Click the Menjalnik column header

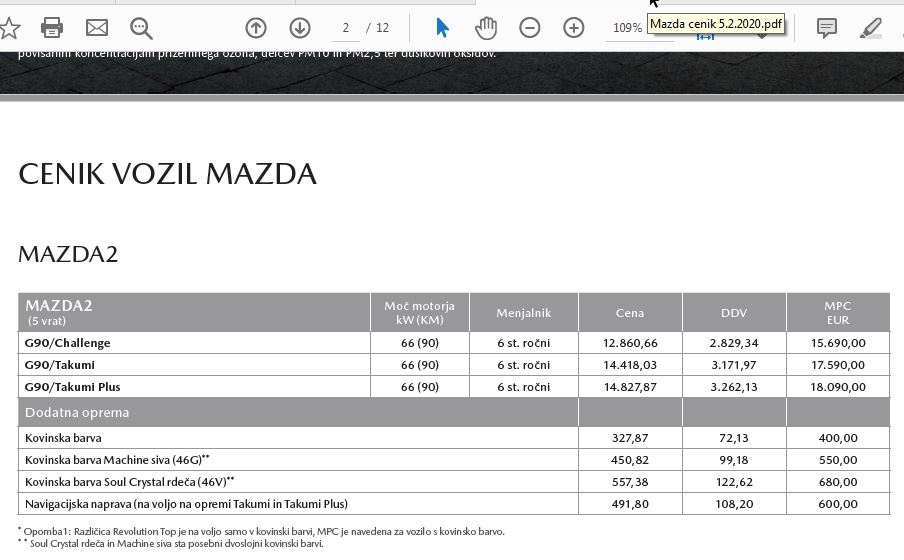coord(523,313)
